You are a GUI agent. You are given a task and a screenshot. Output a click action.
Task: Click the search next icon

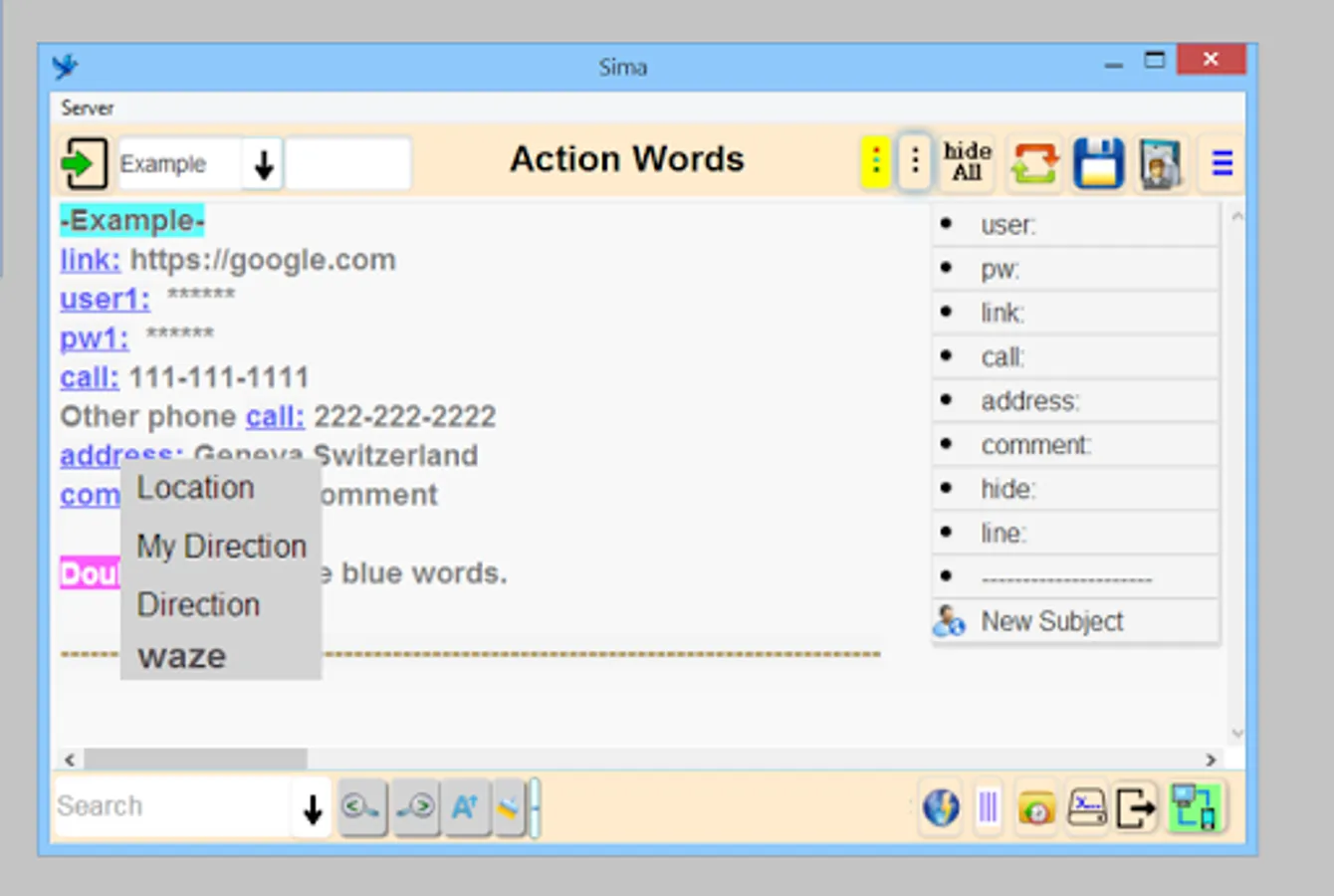click(x=417, y=807)
